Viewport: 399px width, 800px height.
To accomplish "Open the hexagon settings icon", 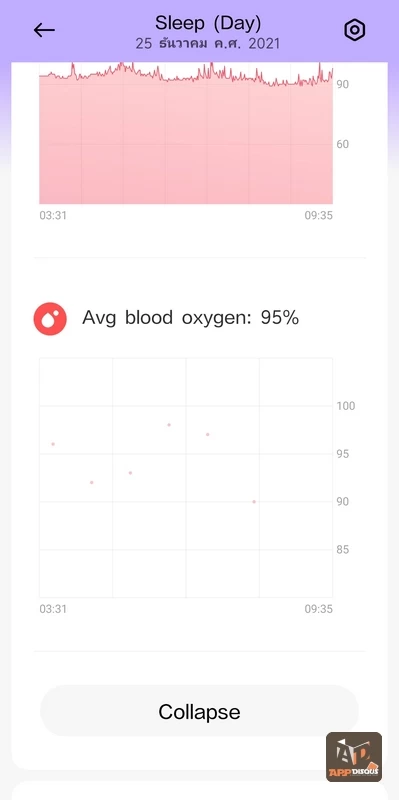I will pos(355,31).
